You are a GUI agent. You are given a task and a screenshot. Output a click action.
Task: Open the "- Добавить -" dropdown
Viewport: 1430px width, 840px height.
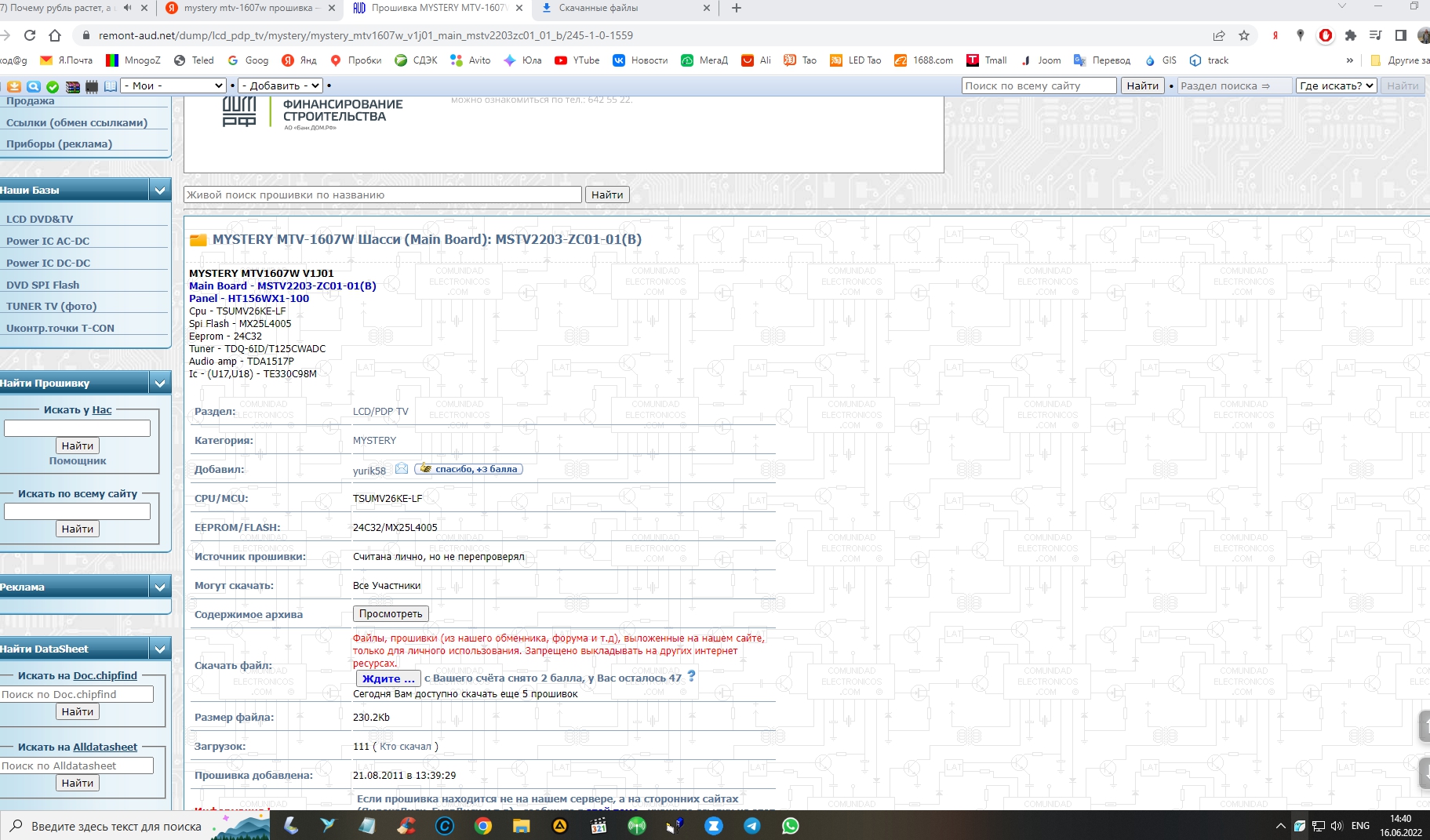click(281, 85)
